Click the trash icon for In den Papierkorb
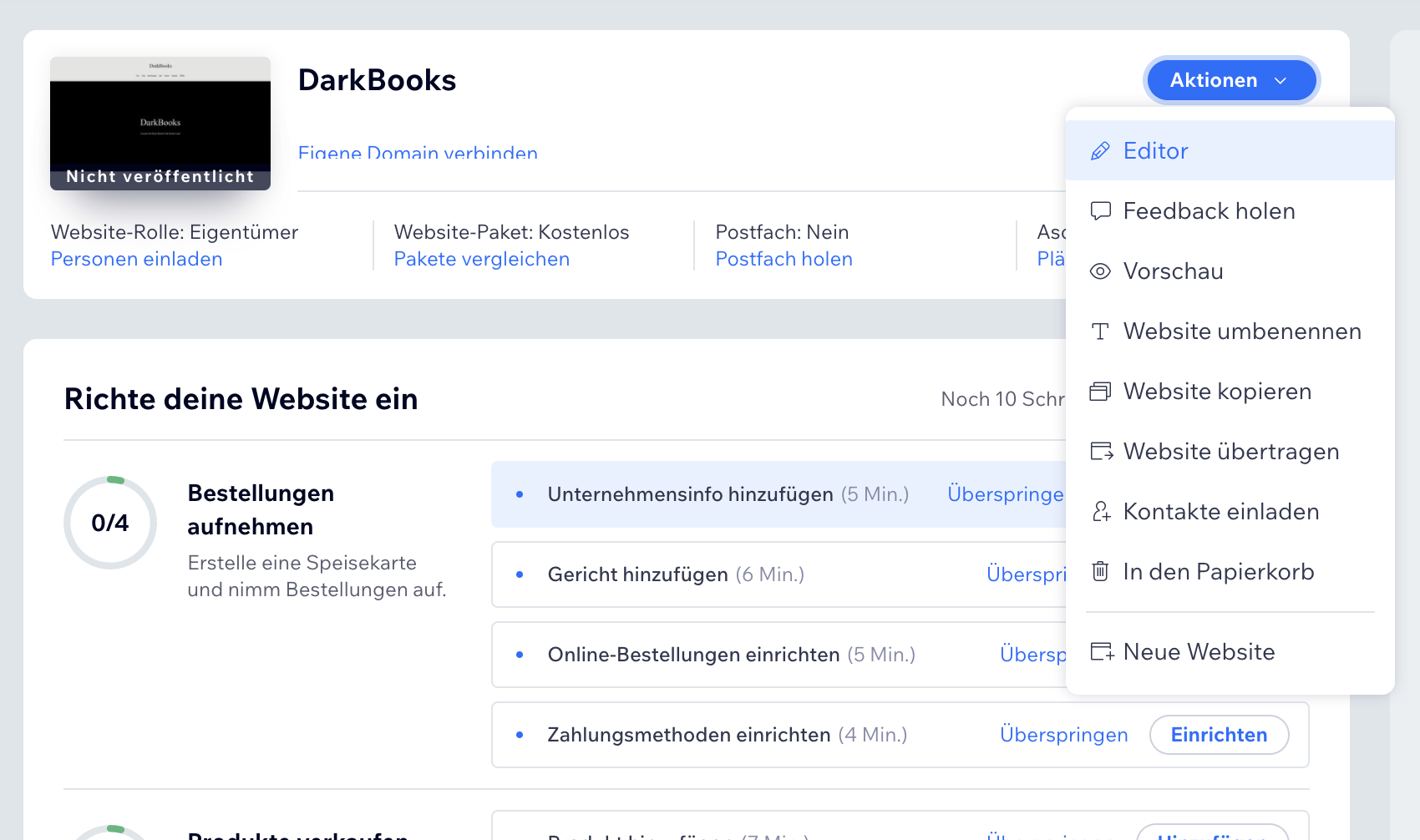Image resolution: width=1420 pixels, height=840 pixels. tap(1100, 572)
